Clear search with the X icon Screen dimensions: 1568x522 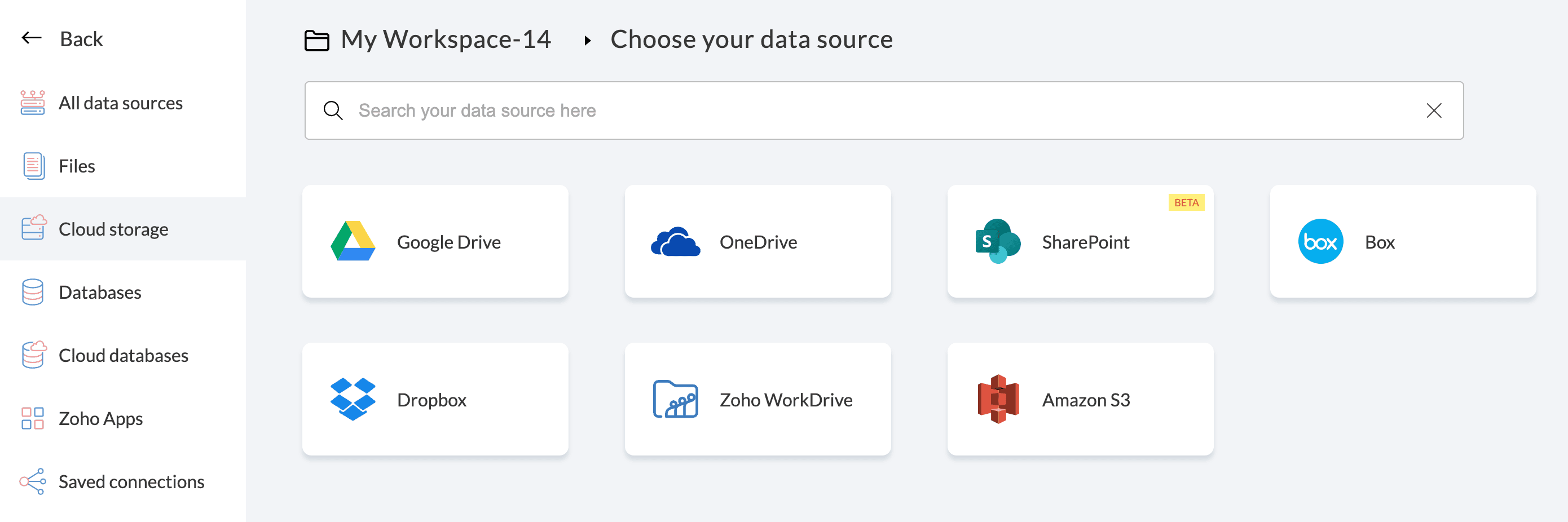tap(1433, 110)
